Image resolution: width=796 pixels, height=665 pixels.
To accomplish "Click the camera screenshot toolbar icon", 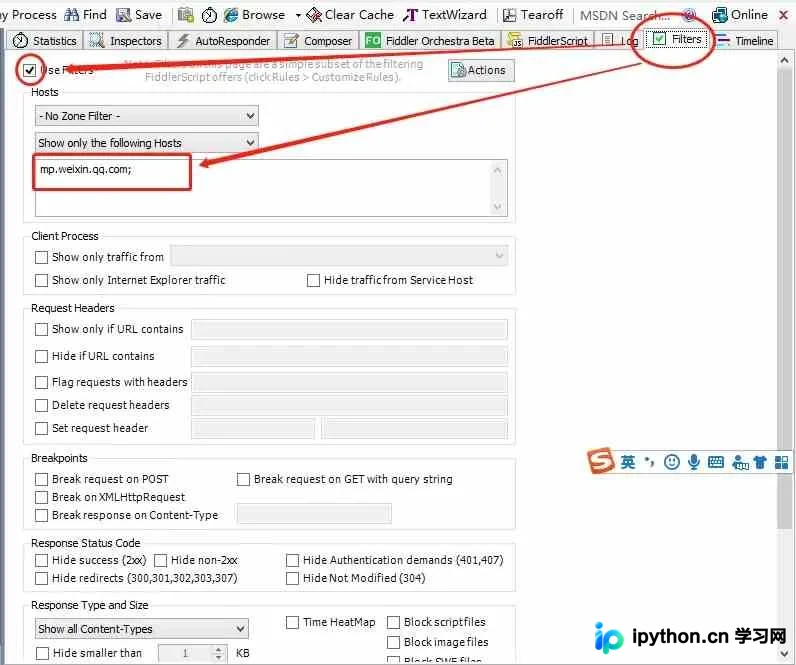I will [186, 15].
